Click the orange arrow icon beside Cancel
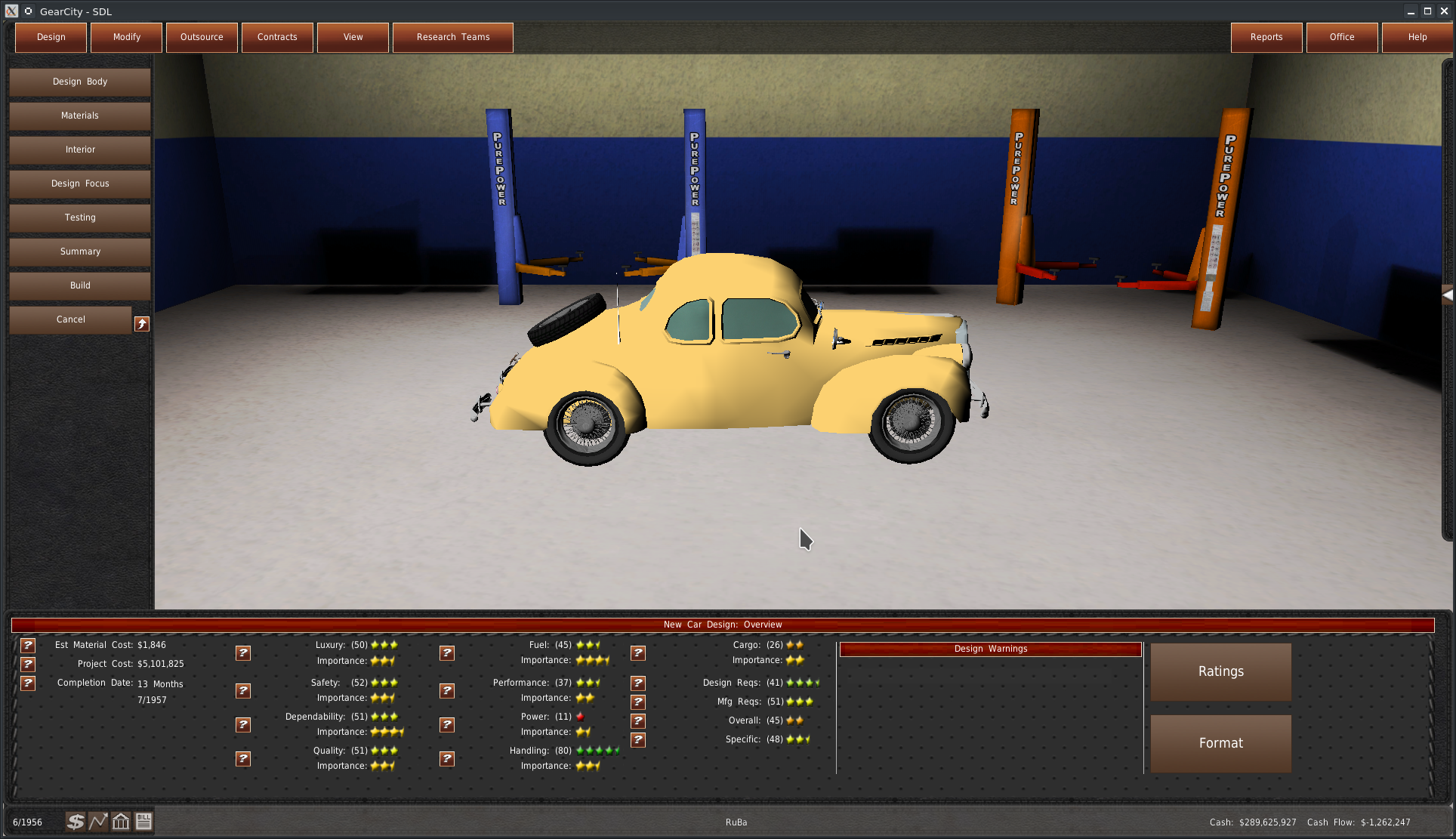The width and height of the screenshot is (1456, 839). (141, 324)
